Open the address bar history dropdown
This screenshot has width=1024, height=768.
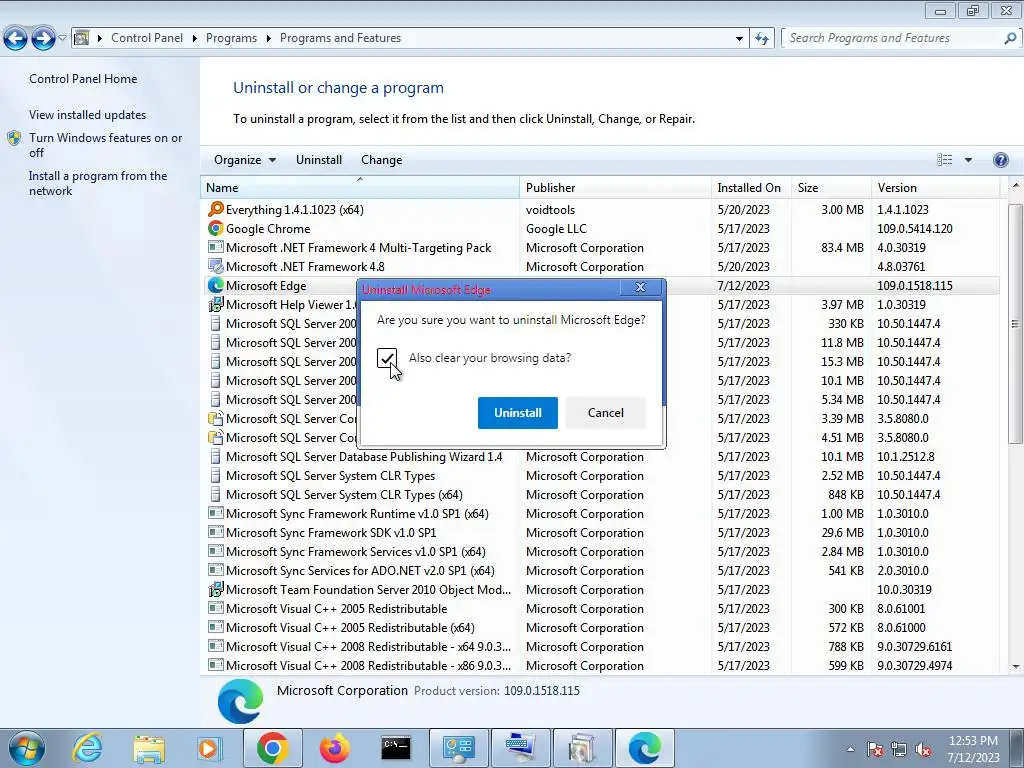pos(739,39)
